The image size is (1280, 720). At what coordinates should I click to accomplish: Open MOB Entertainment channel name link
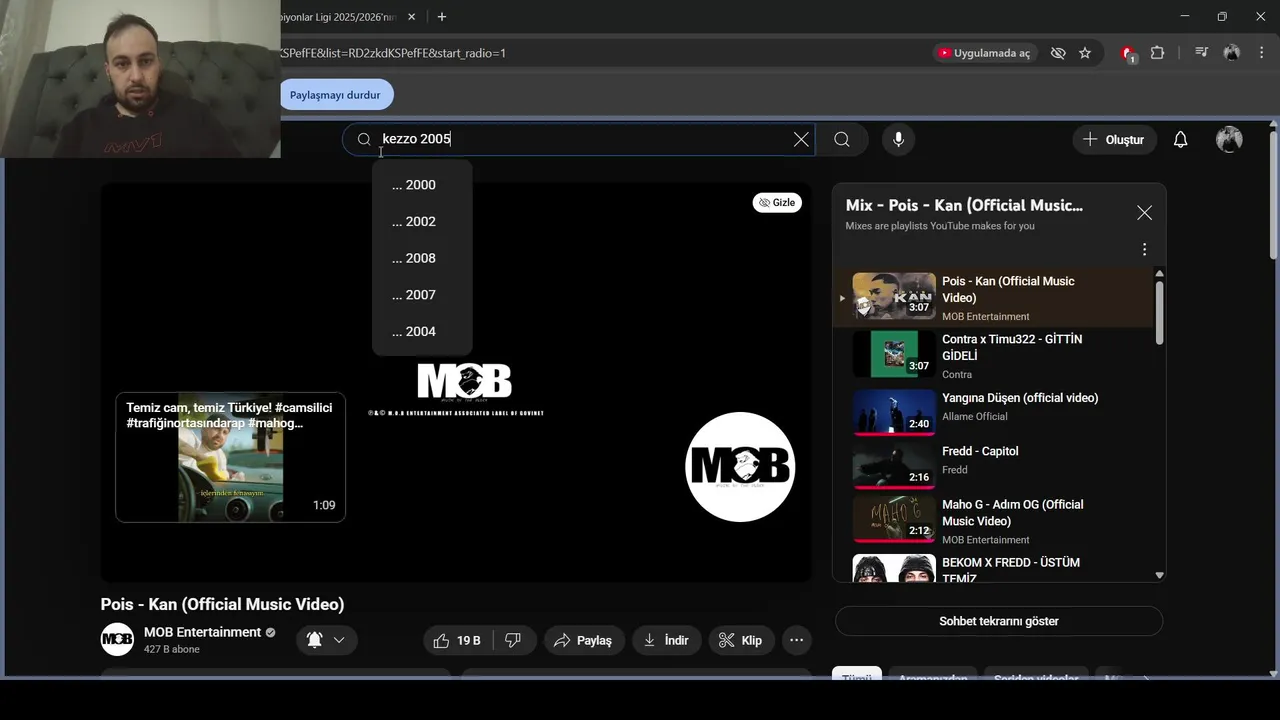pyautogui.click(x=202, y=632)
